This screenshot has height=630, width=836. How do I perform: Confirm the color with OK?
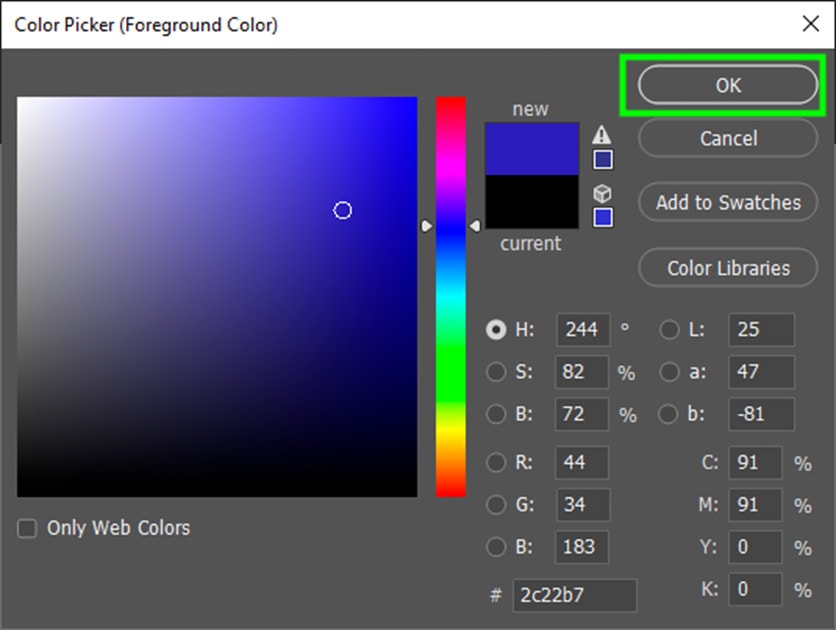pos(727,85)
